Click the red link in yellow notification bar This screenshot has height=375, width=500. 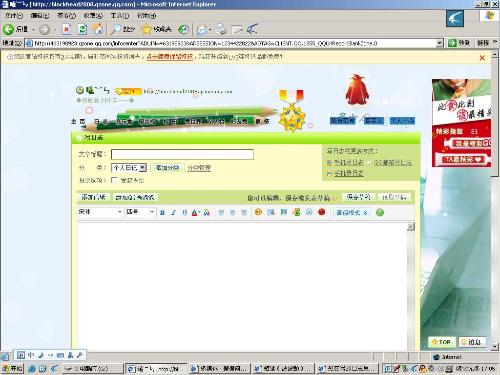[170, 56]
